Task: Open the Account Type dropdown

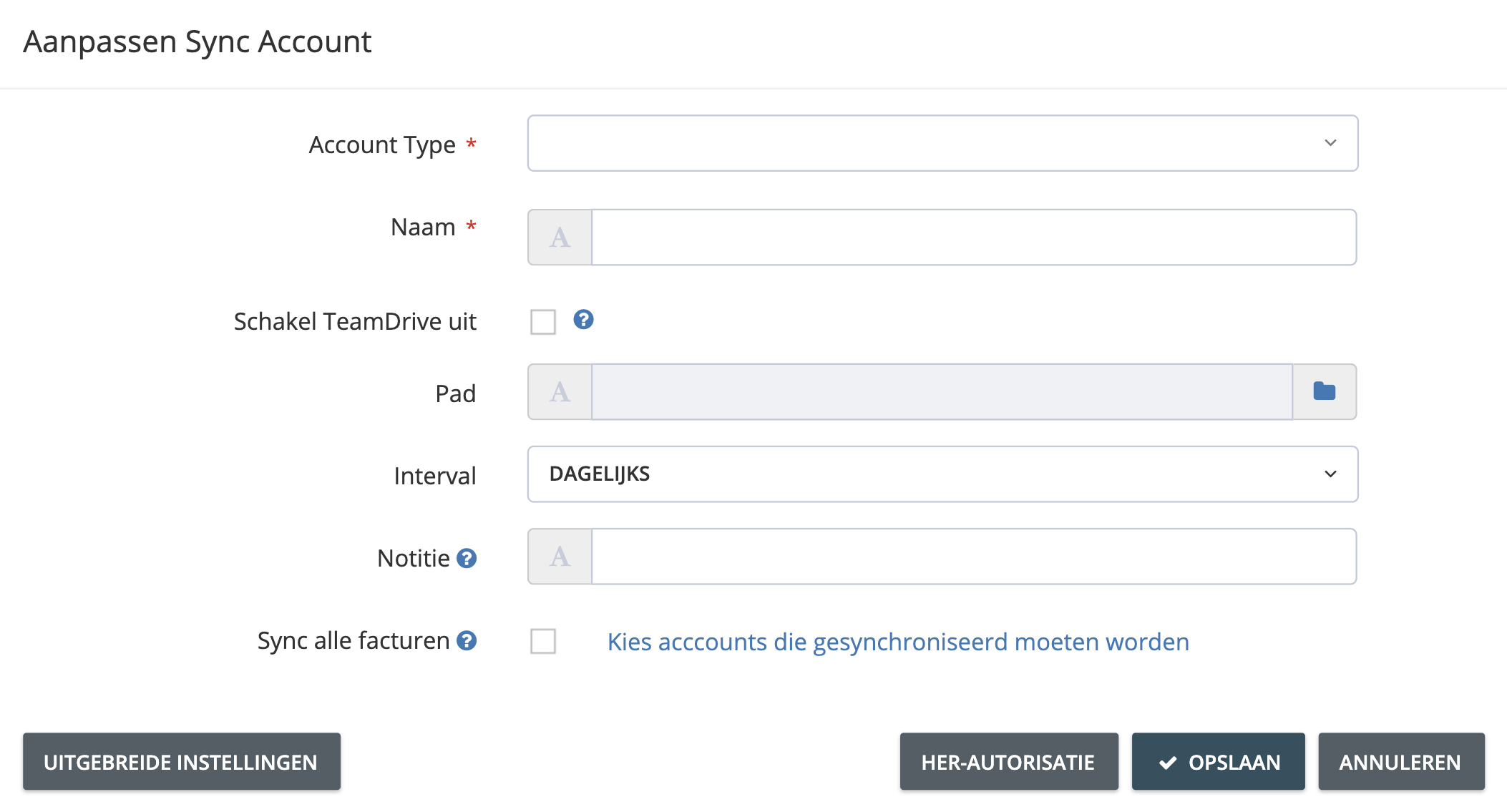Action: 942,143
